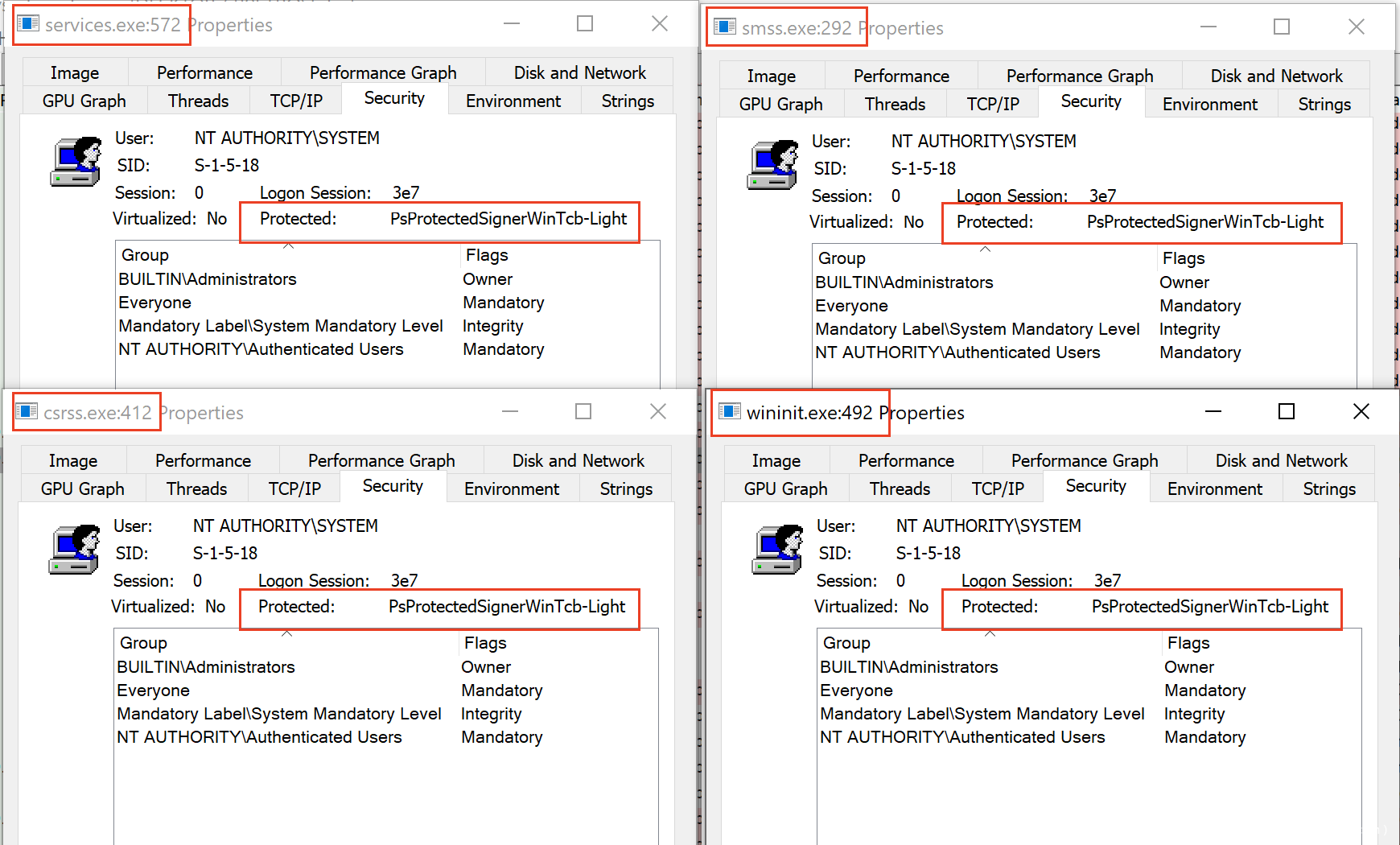Viewport: 1400px width, 845px height.
Task: Click the services.exe:572 title bar window icon
Action: tap(29, 23)
